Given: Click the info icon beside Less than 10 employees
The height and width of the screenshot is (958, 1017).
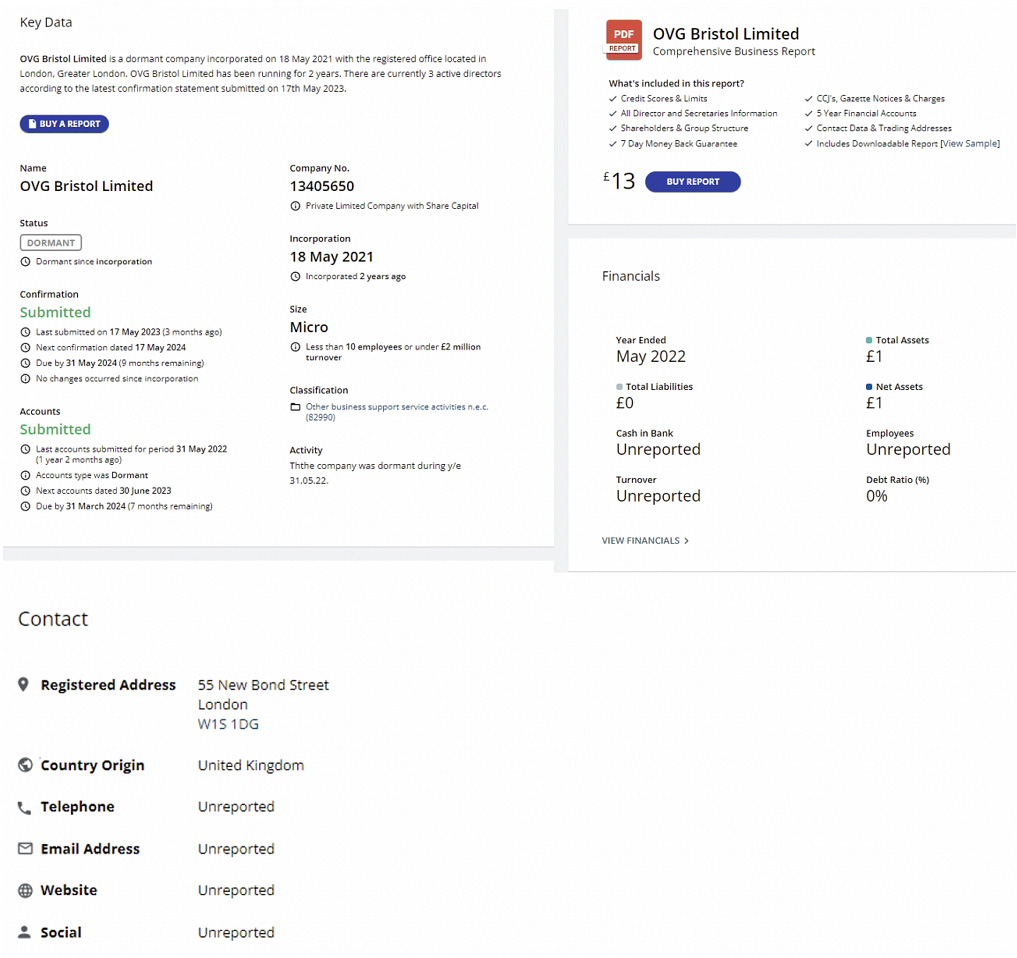Looking at the screenshot, I should click(x=295, y=346).
